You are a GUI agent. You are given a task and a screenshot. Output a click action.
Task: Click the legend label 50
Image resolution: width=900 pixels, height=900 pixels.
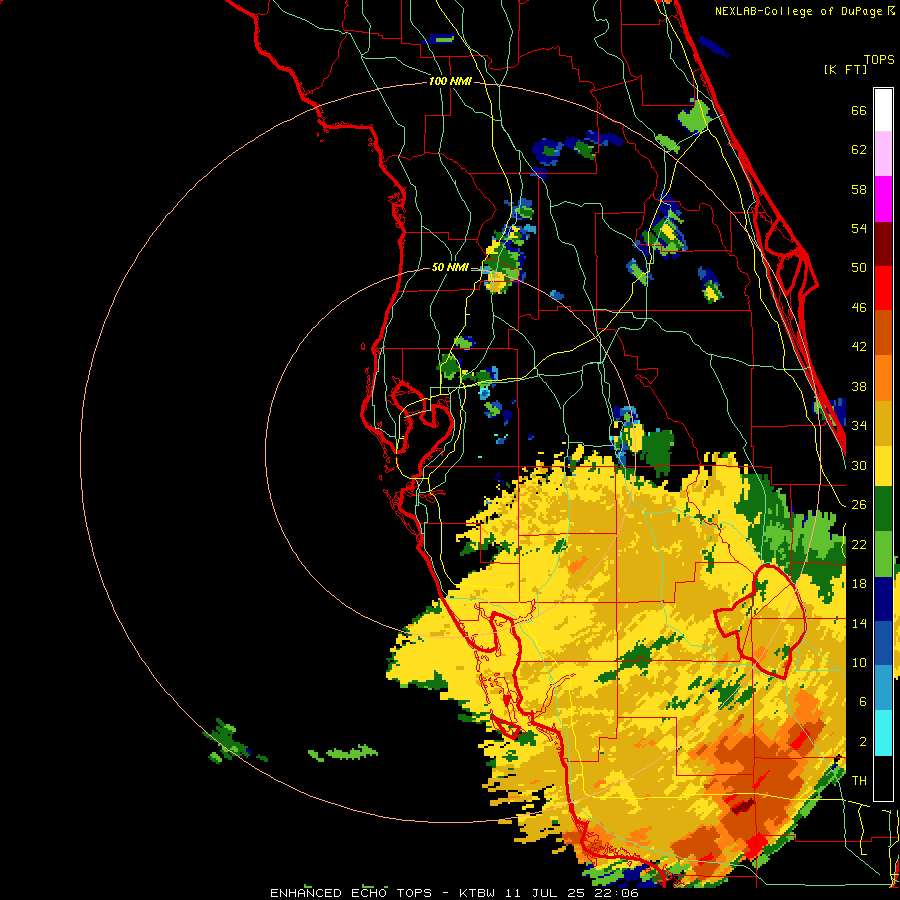click(859, 267)
